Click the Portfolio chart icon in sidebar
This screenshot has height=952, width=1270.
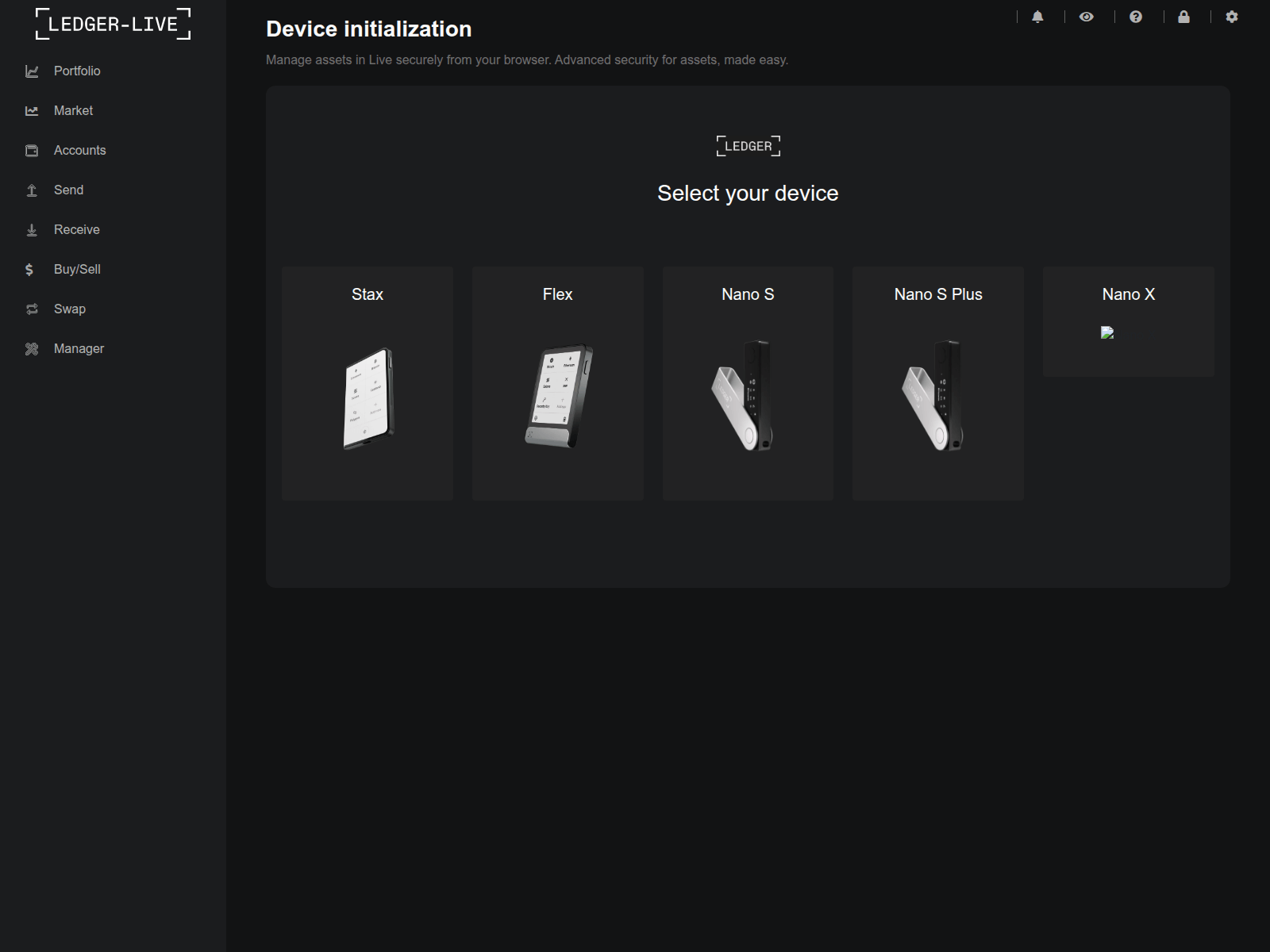(x=32, y=71)
